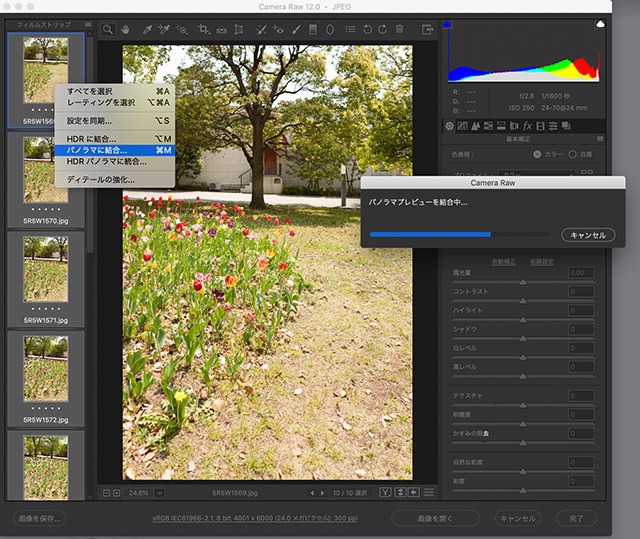
Task: Open the Lens Corrections panel tab
Action: coord(514,126)
